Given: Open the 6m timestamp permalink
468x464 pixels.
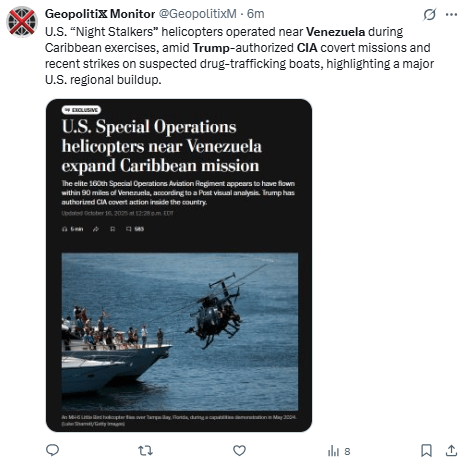Looking at the screenshot, I should click(x=256, y=14).
